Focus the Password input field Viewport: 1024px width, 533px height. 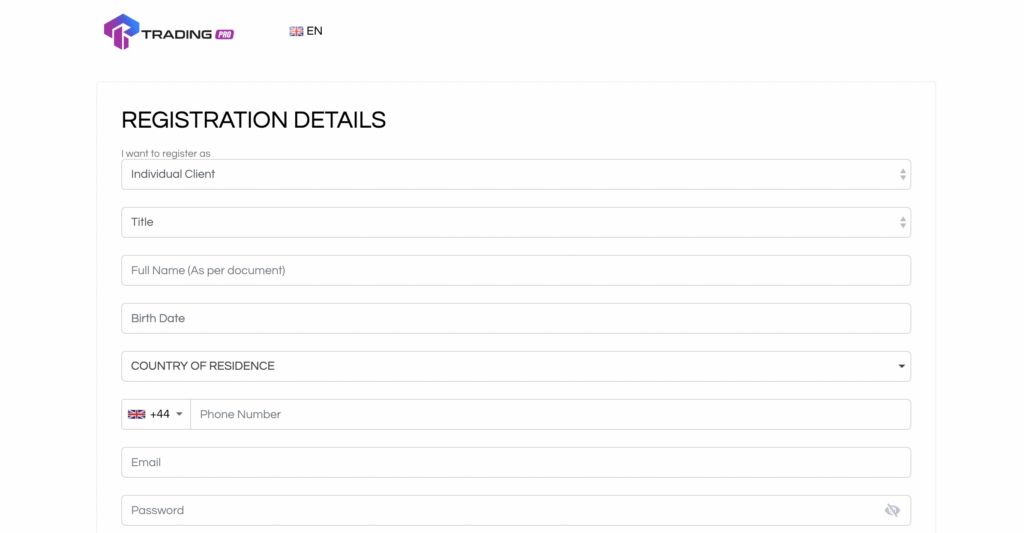[500, 510]
